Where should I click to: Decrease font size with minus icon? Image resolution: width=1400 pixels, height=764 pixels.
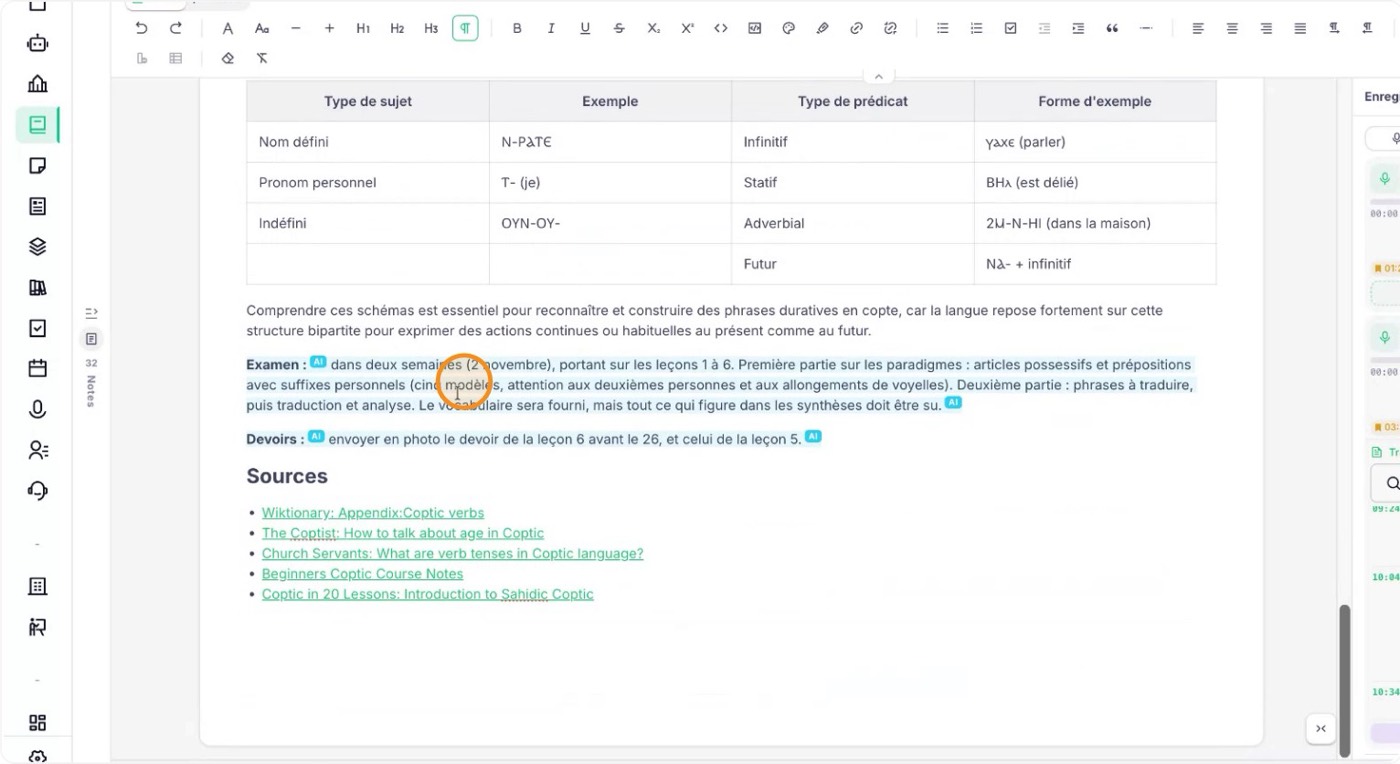[x=296, y=28]
